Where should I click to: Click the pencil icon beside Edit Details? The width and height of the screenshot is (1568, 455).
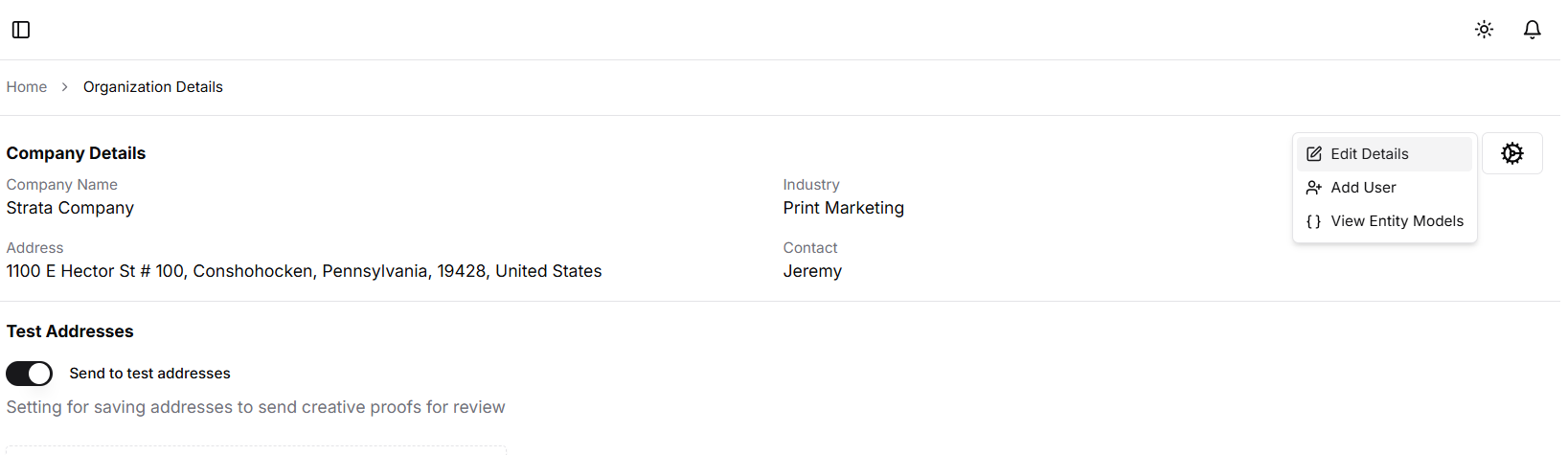pos(1314,154)
